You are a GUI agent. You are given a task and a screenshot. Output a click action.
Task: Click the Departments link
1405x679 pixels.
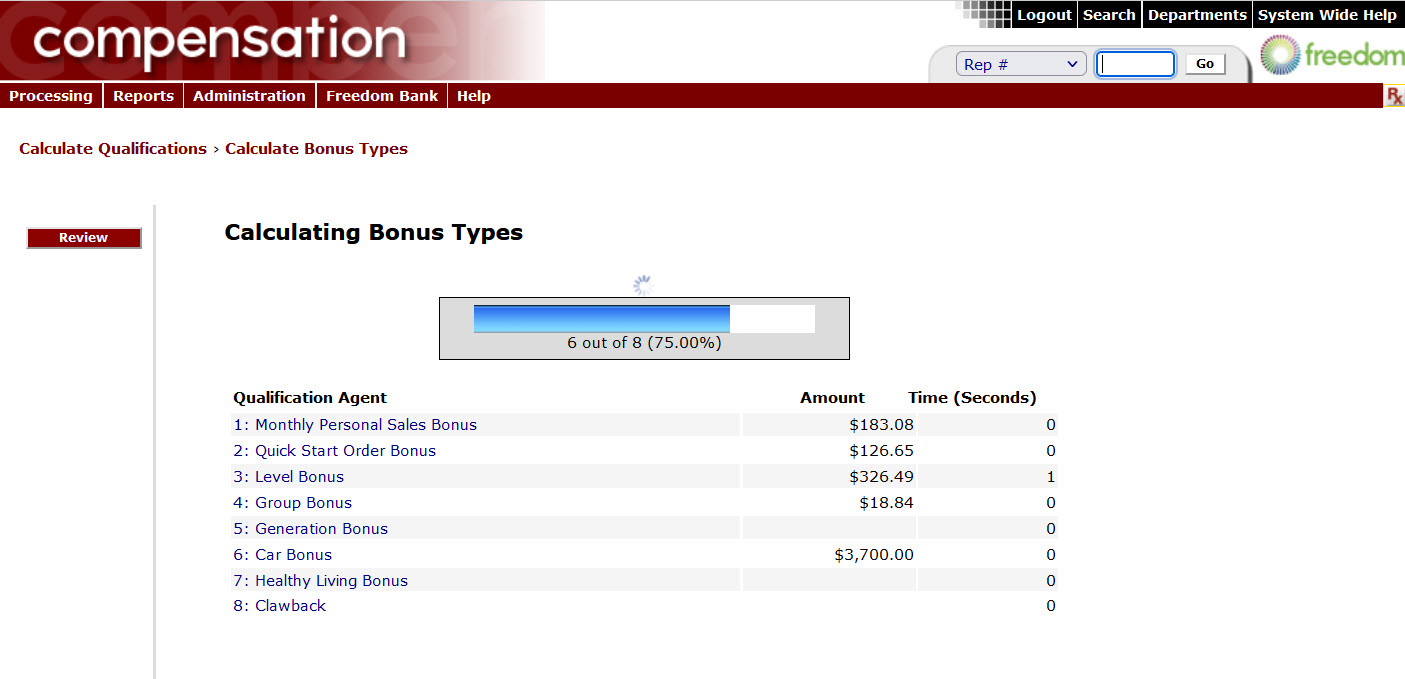pyautogui.click(x=1196, y=14)
